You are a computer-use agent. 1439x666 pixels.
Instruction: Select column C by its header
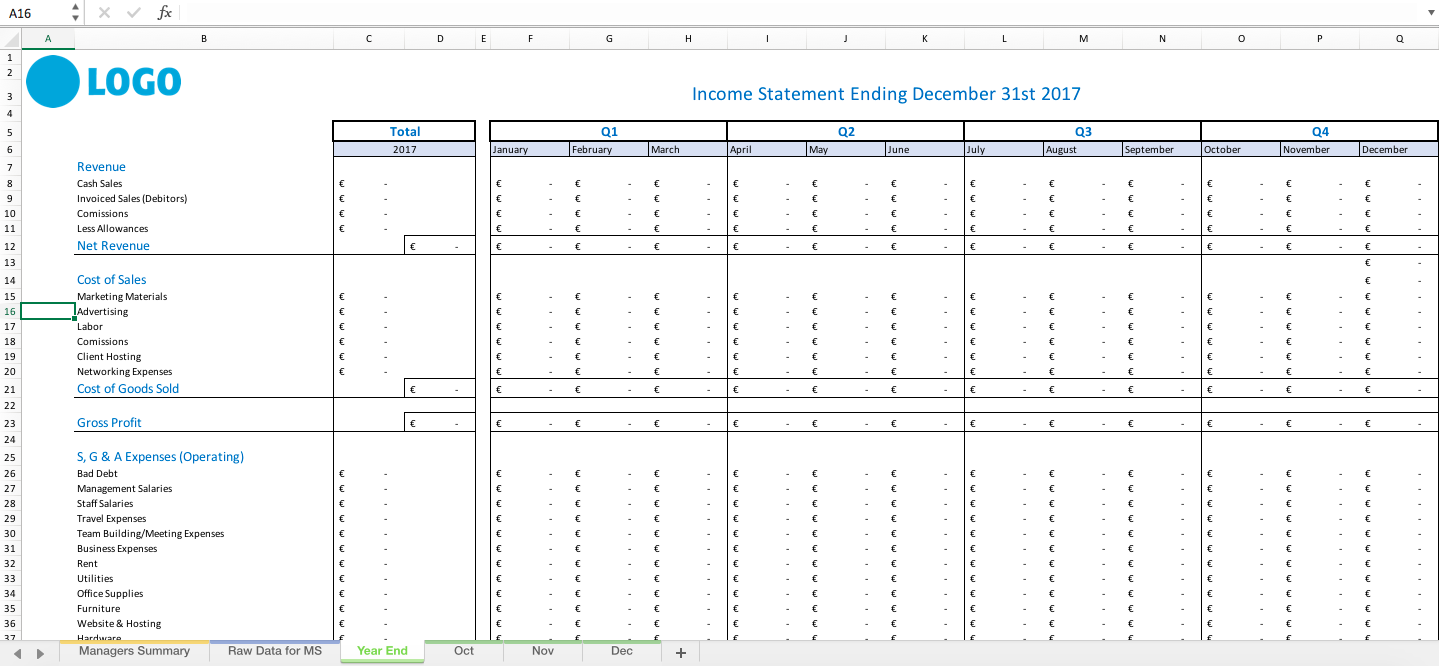click(368, 38)
